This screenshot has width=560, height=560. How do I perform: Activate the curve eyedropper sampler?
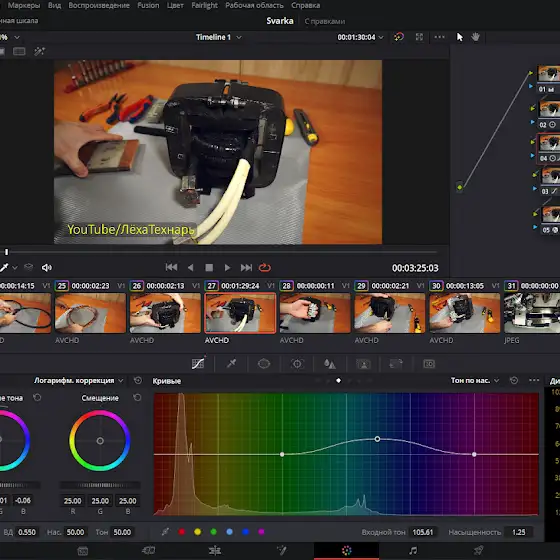point(165,532)
